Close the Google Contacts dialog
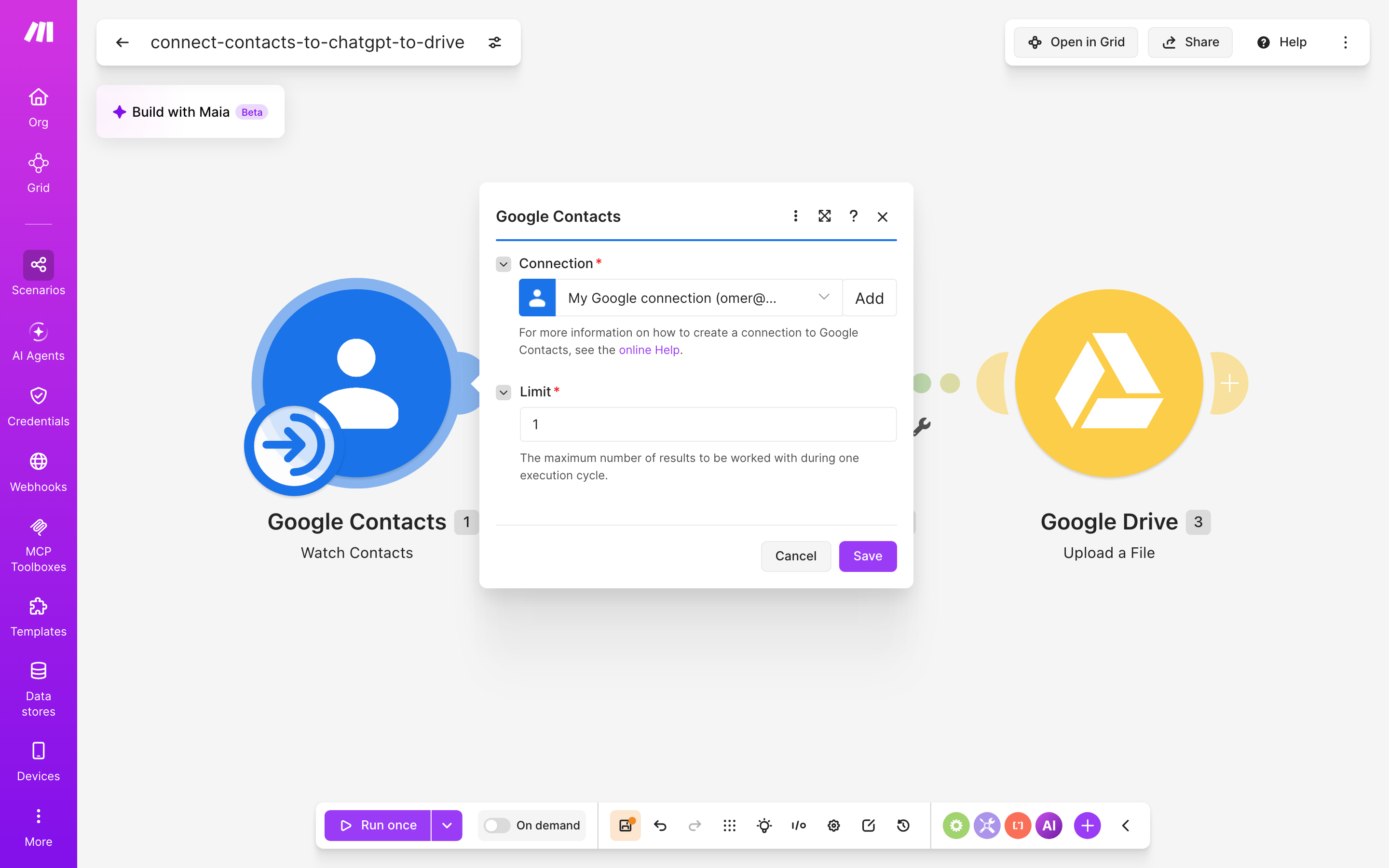Screen dimensions: 1389x868 coord(883,217)
